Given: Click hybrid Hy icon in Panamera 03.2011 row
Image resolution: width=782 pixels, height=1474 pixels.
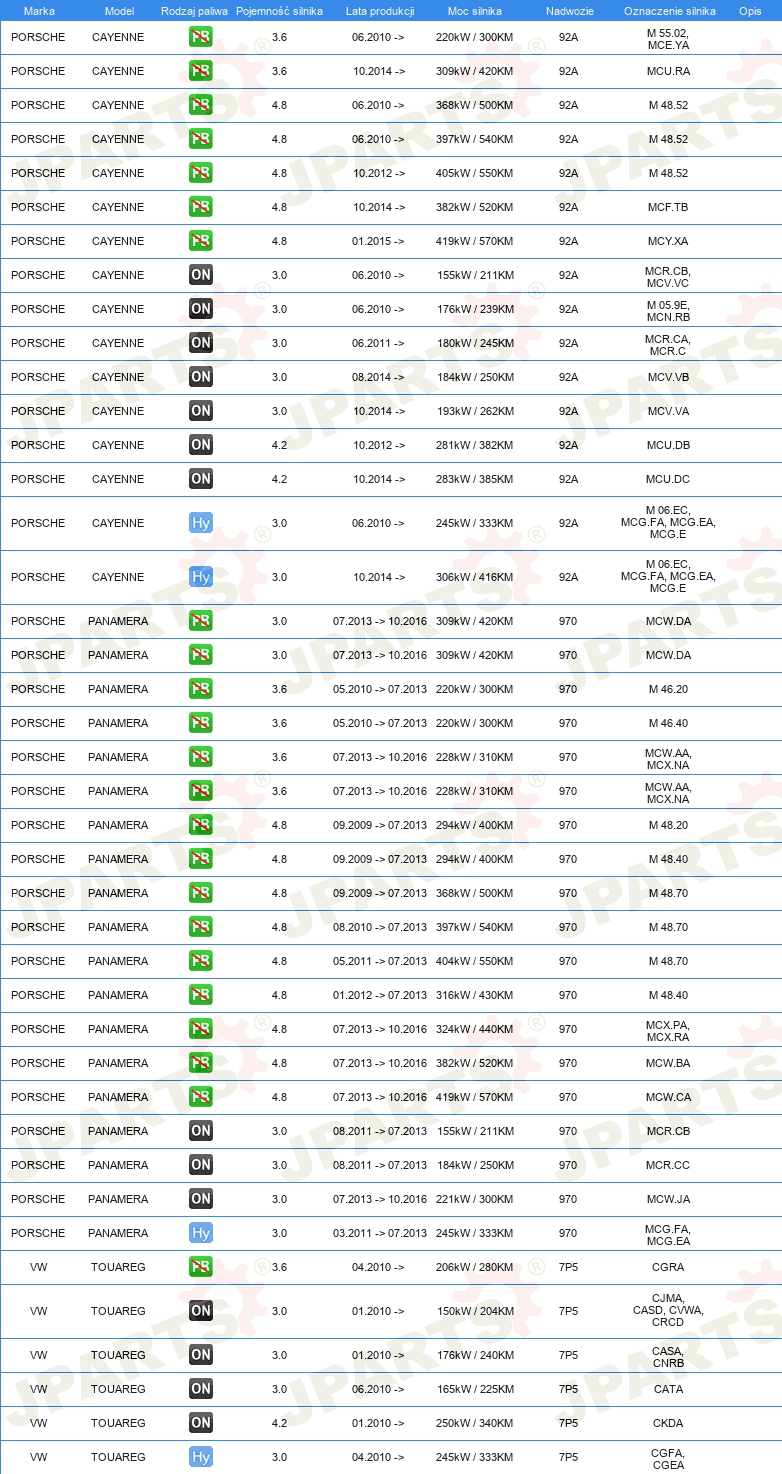Looking at the screenshot, I should tap(201, 1233).
